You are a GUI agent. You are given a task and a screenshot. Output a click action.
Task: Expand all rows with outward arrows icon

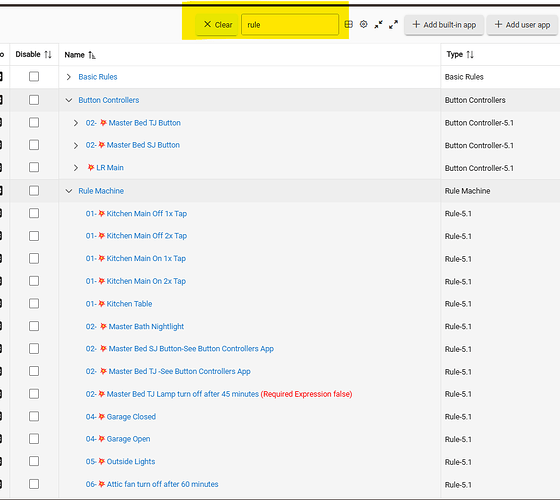[393, 24]
